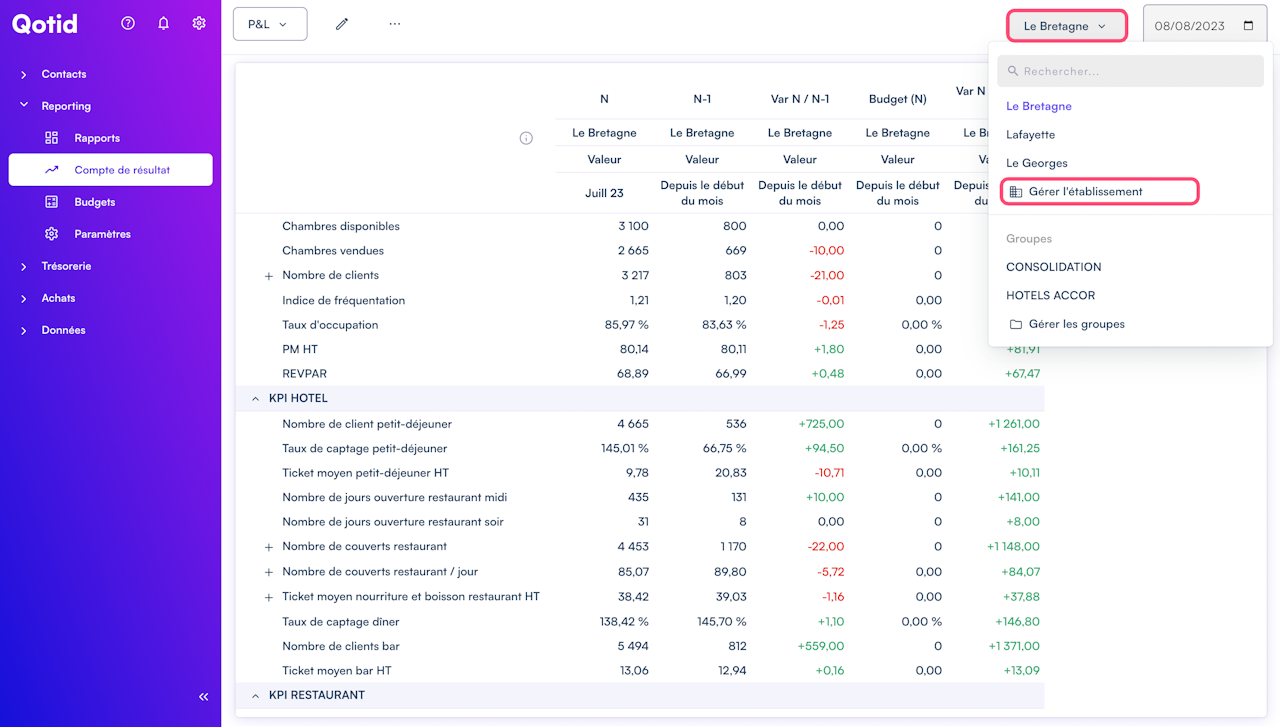Screen dimensions: 1280x727
Task: Click the pencil edit icon
Action: [x=342, y=24]
